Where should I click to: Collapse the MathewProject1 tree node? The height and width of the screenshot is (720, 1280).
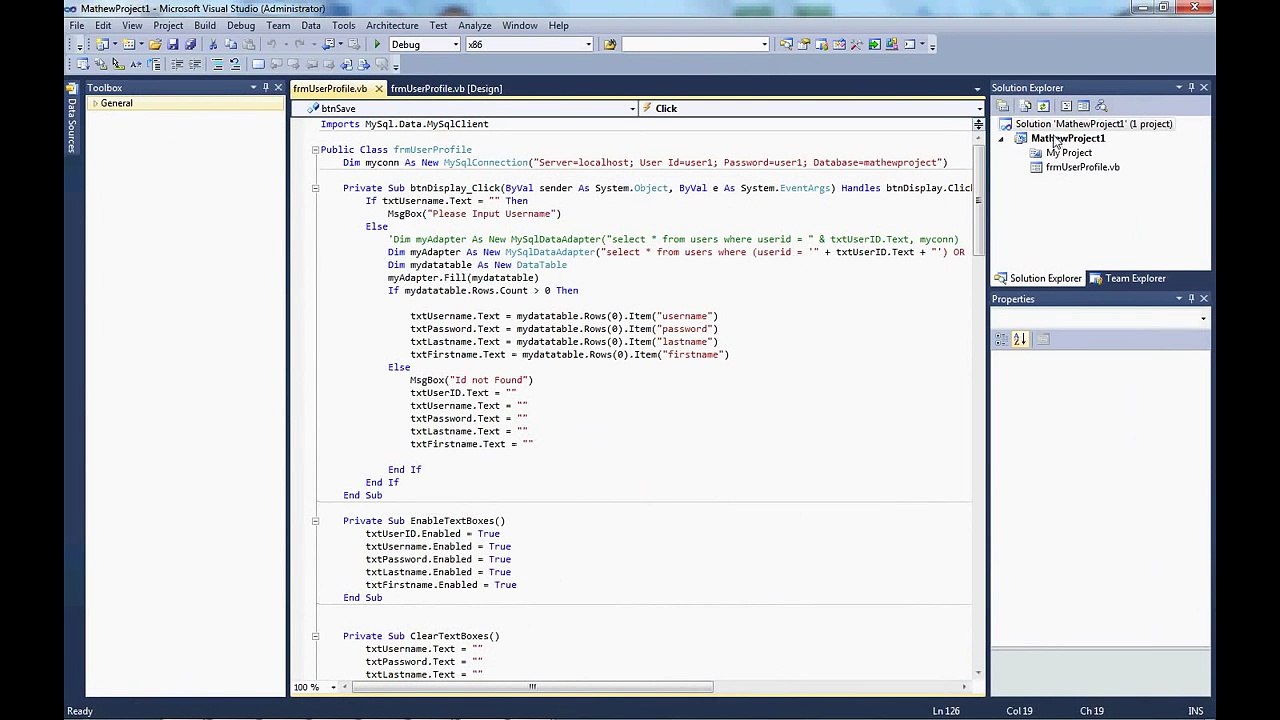pyautogui.click(x=1002, y=139)
